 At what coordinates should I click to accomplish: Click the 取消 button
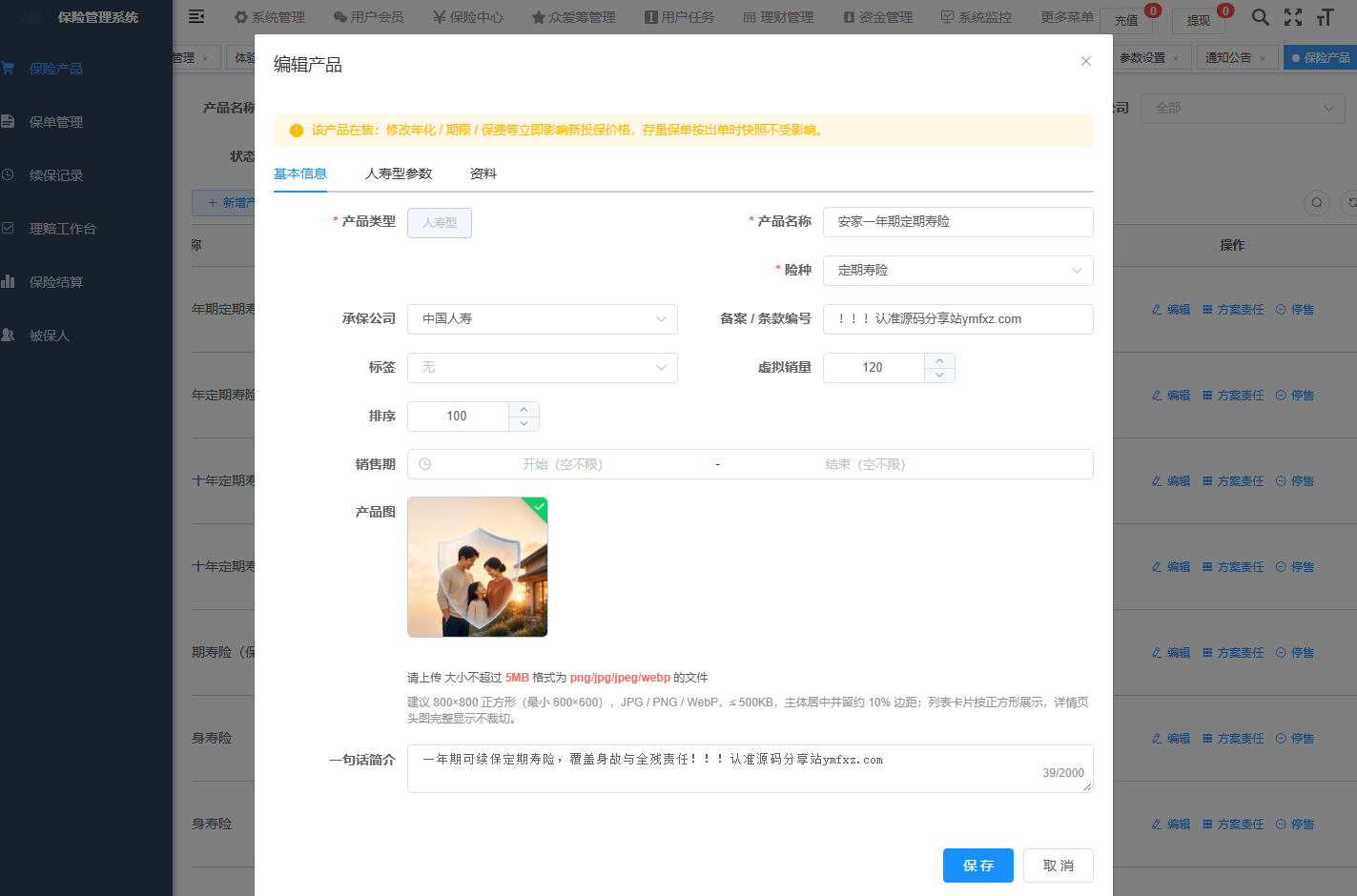pos(1059,865)
